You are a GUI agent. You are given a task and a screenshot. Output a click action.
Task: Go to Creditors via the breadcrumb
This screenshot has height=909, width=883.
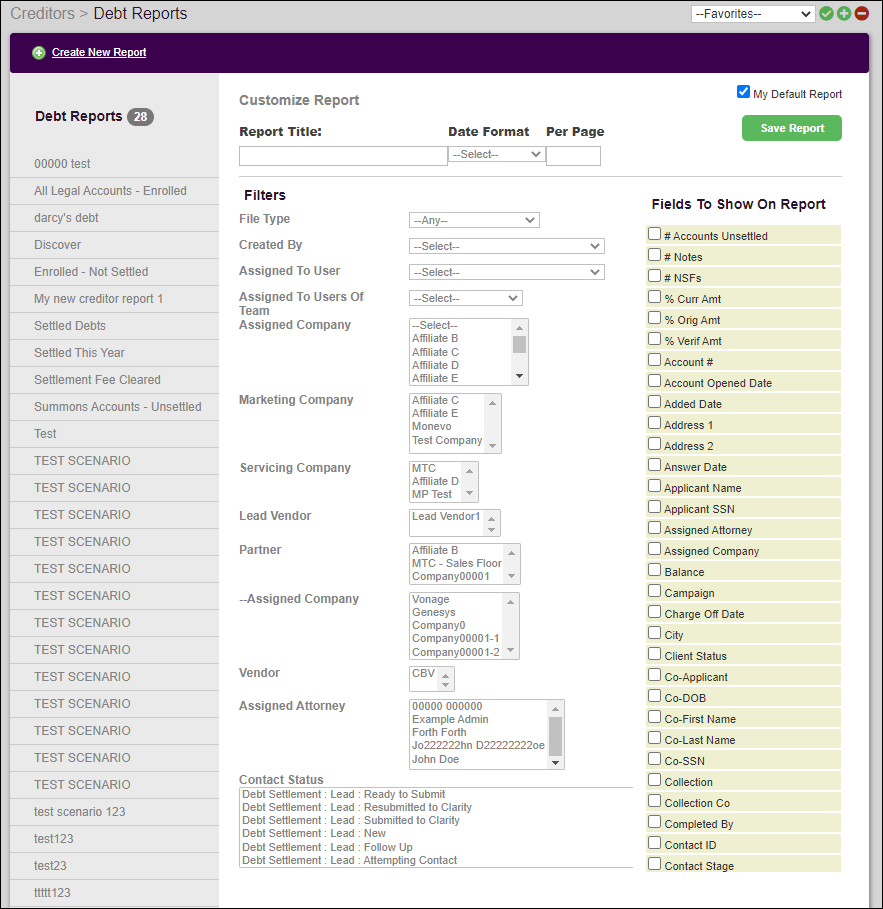point(42,13)
